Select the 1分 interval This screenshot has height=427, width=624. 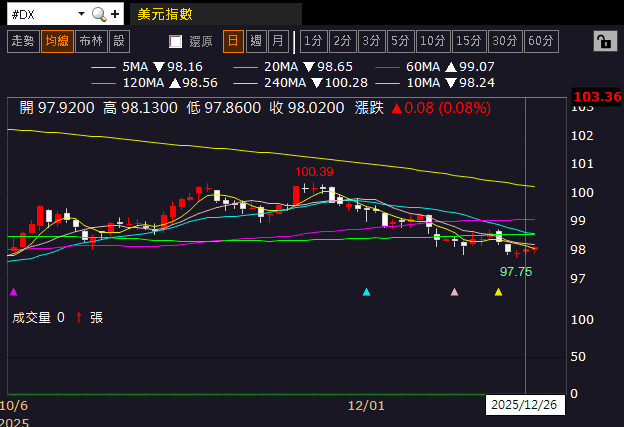click(x=313, y=41)
